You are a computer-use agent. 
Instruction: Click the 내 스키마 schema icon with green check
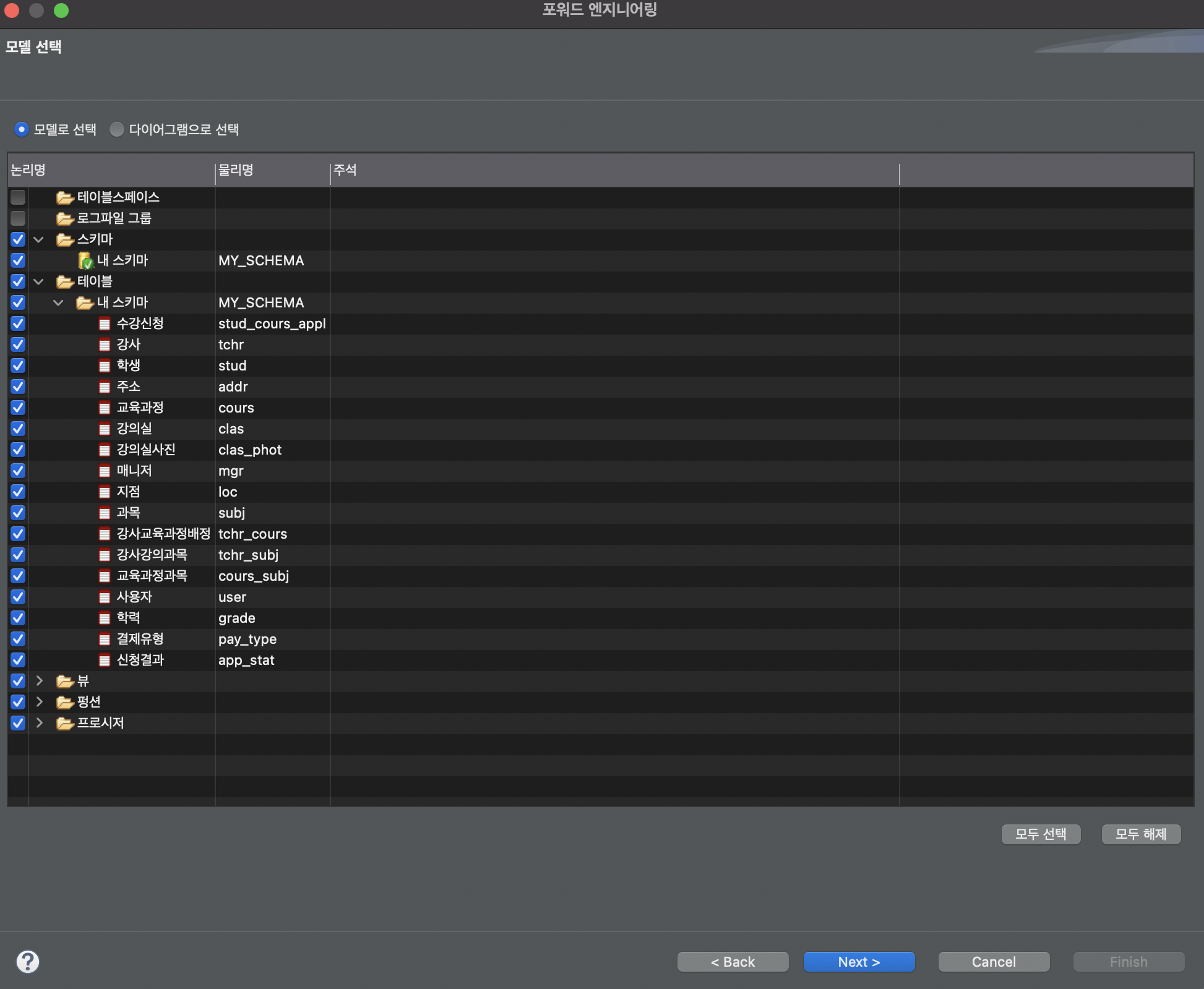[85, 260]
